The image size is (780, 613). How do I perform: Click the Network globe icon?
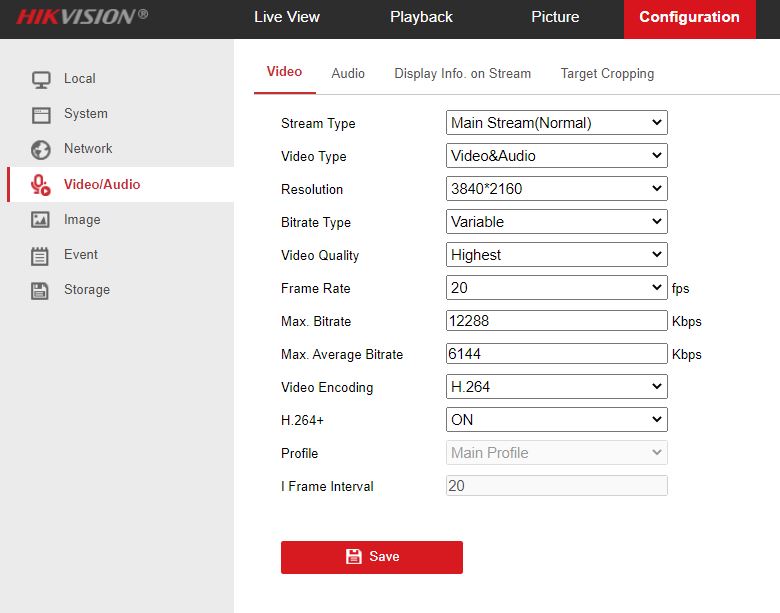[x=40, y=149]
